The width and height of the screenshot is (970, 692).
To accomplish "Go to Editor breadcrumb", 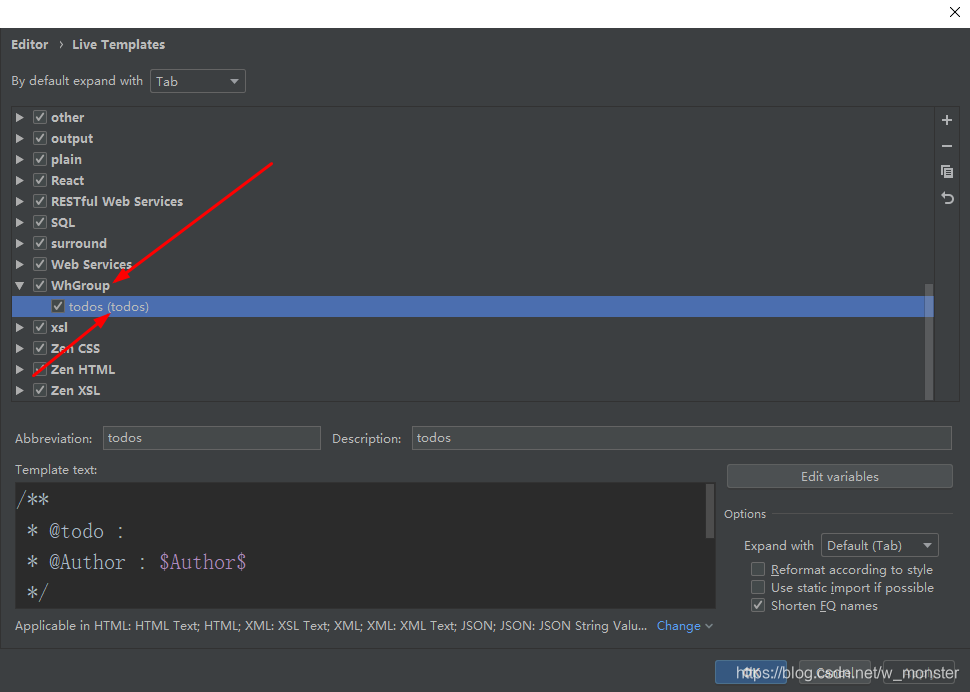I will coord(29,45).
